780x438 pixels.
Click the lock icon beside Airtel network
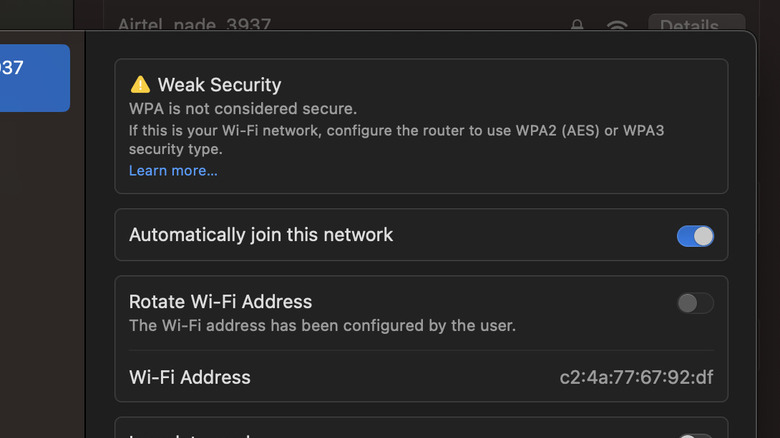(577, 25)
